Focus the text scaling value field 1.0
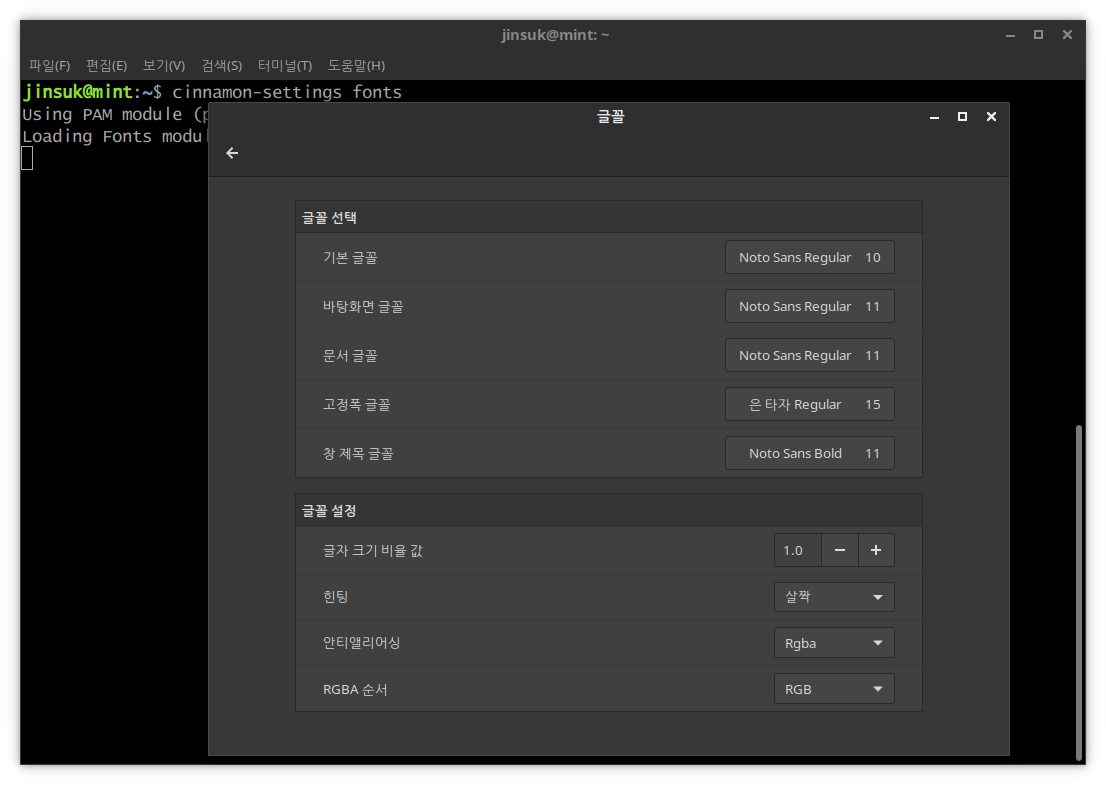This screenshot has width=1106, height=785. click(x=798, y=550)
